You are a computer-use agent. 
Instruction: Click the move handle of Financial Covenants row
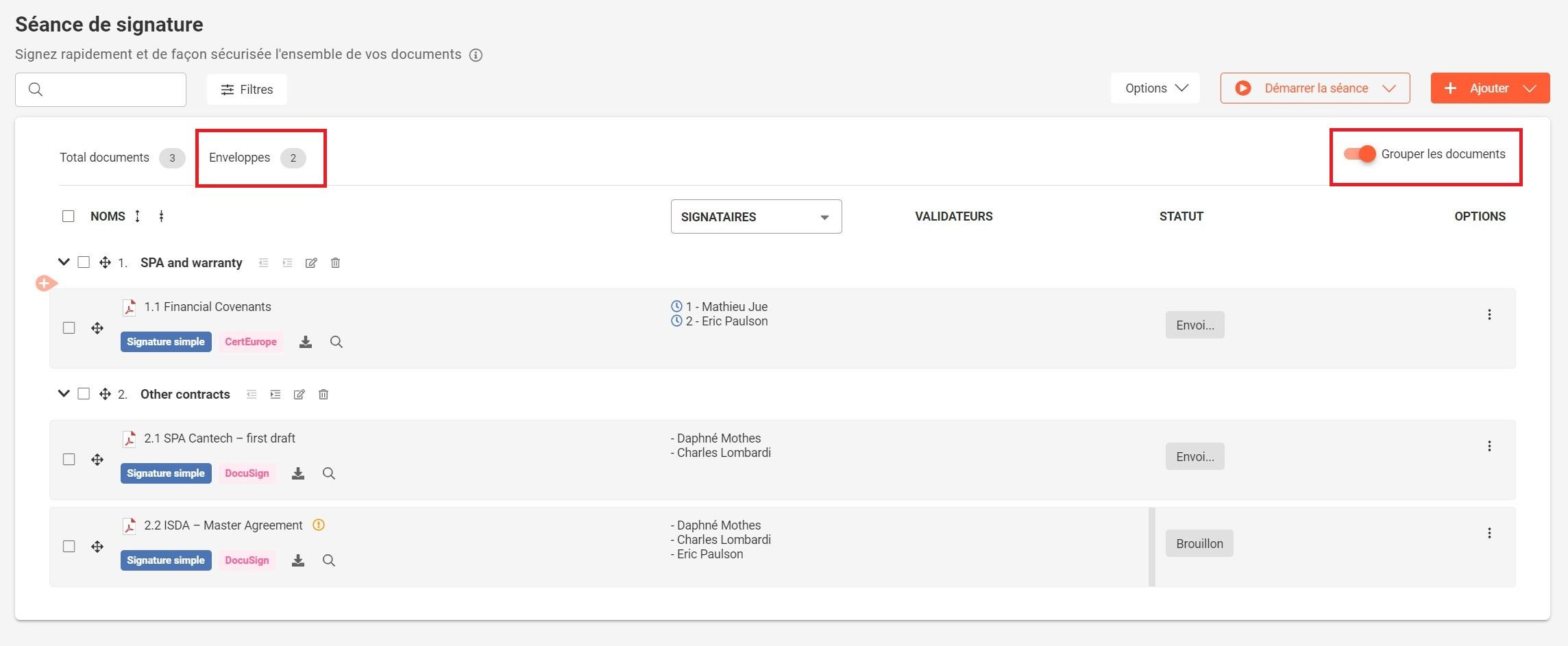coord(97,328)
